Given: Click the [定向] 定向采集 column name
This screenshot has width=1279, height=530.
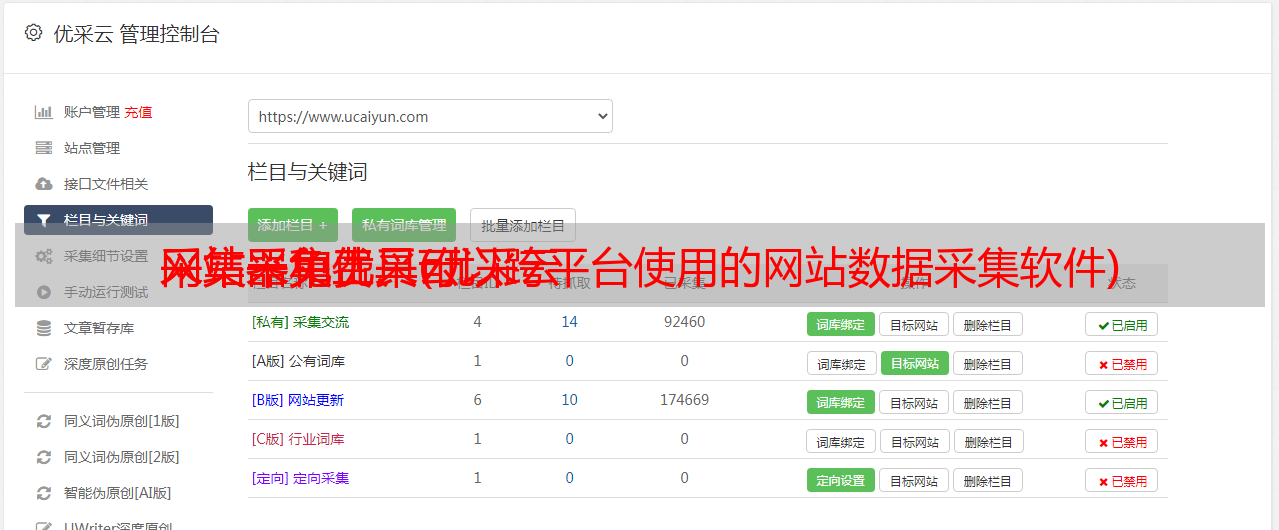Looking at the screenshot, I should click(x=300, y=478).
